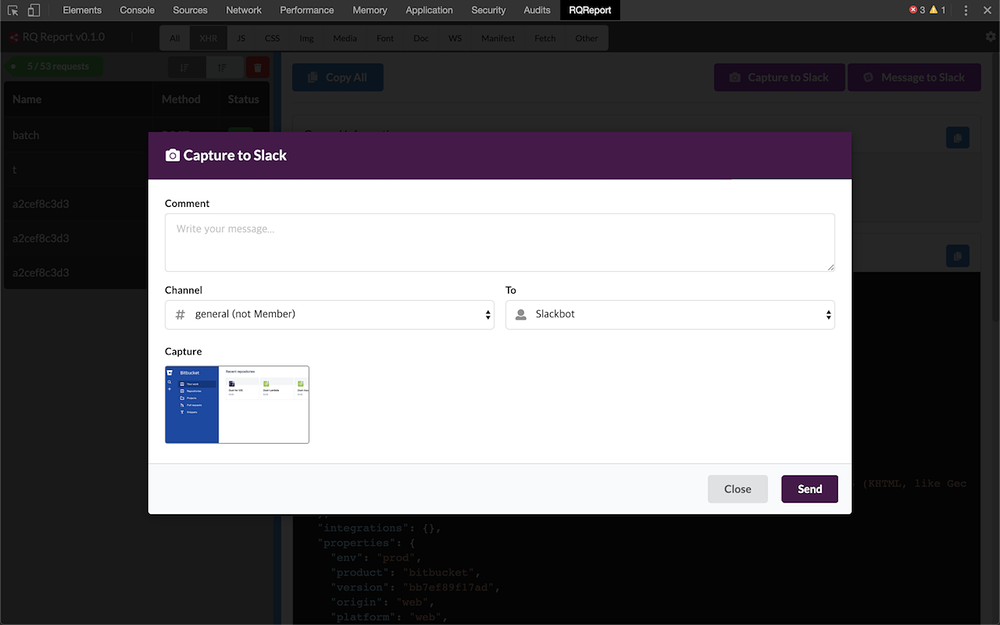Click the Send button
Viewport: 1000px width, 625px height.
(809, 489)
